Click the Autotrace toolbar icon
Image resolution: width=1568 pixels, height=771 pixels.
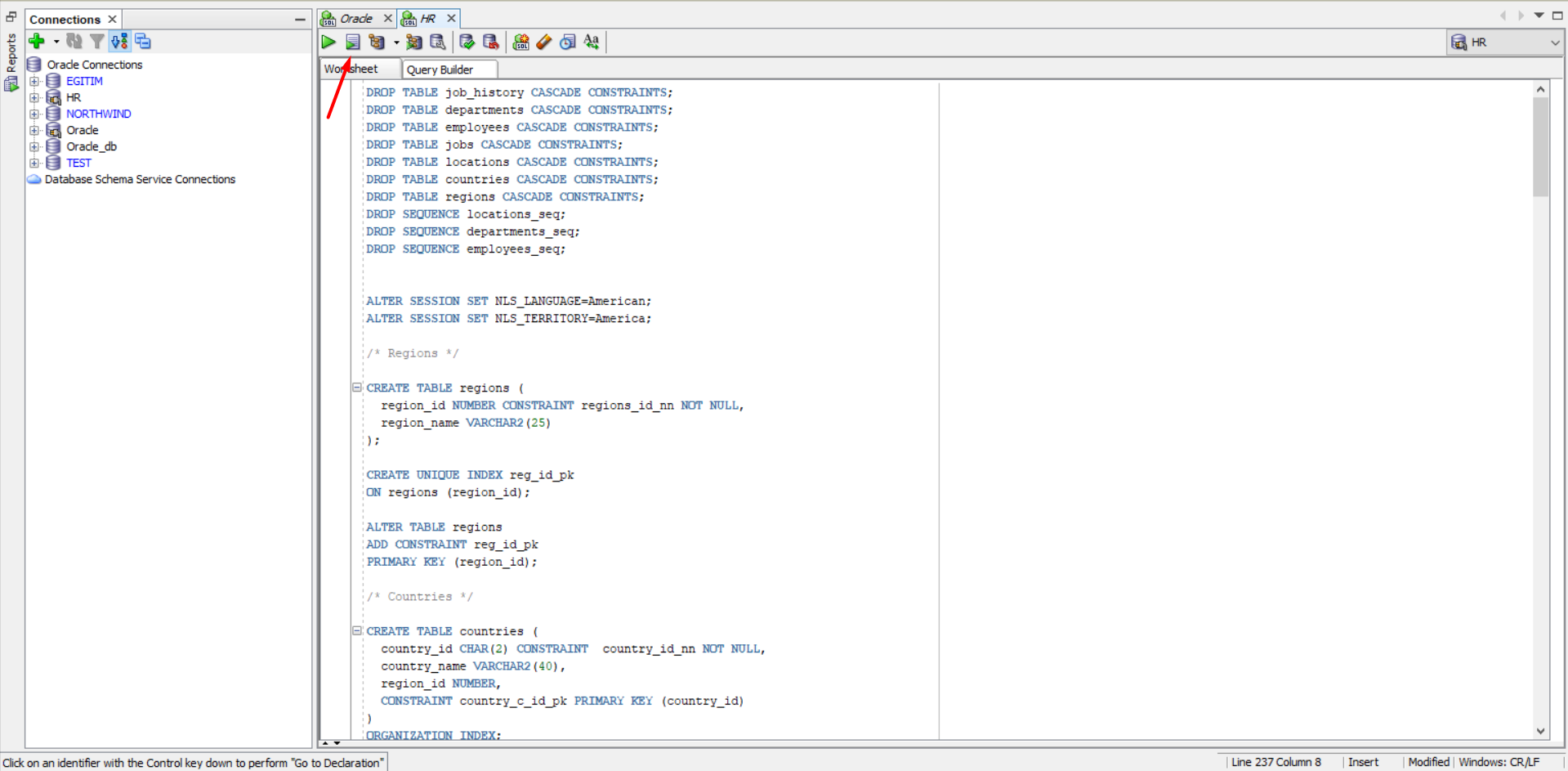414,42
